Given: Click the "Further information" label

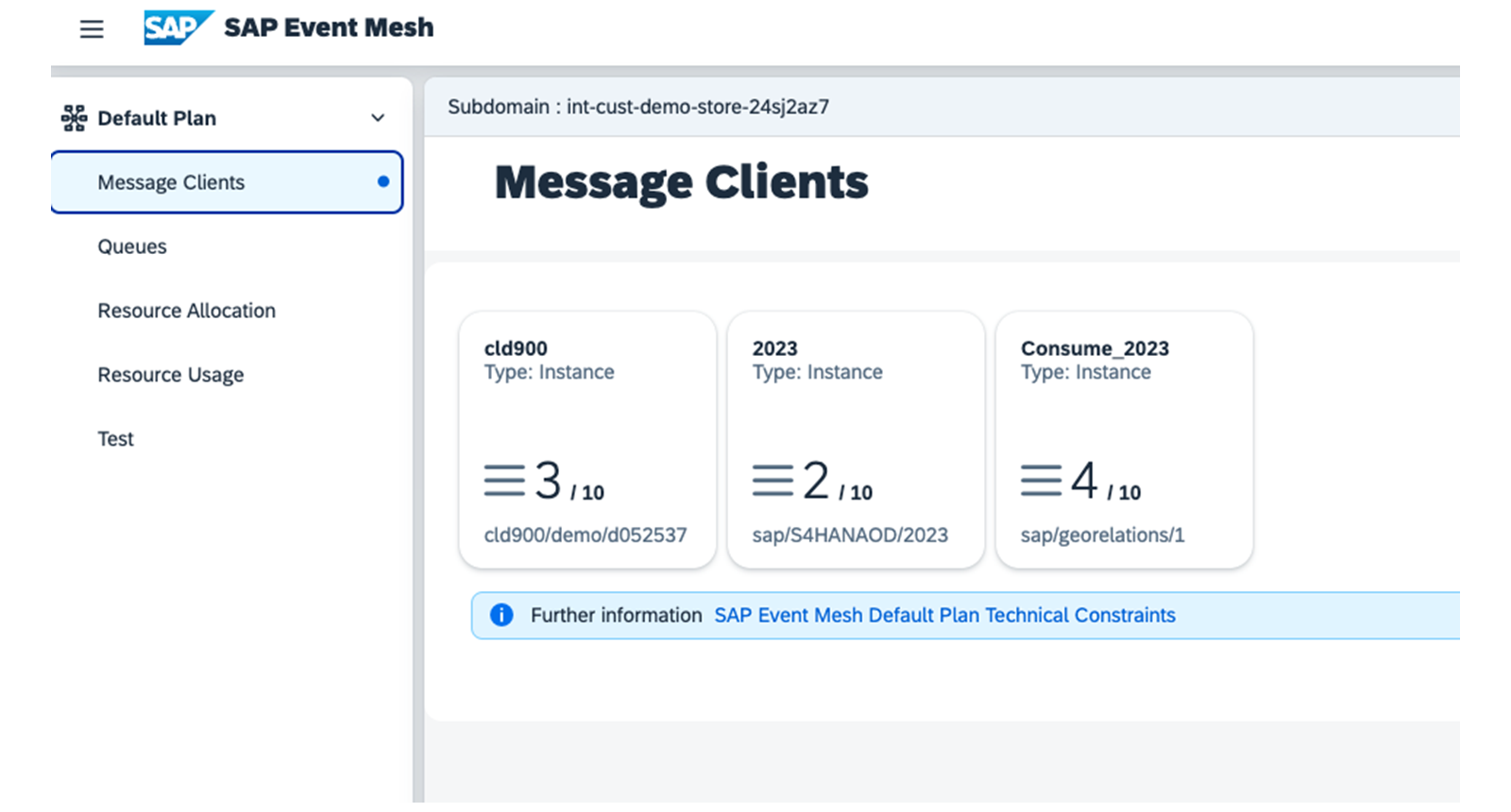Looking at the screenshot, I should [x=616, y=616].
